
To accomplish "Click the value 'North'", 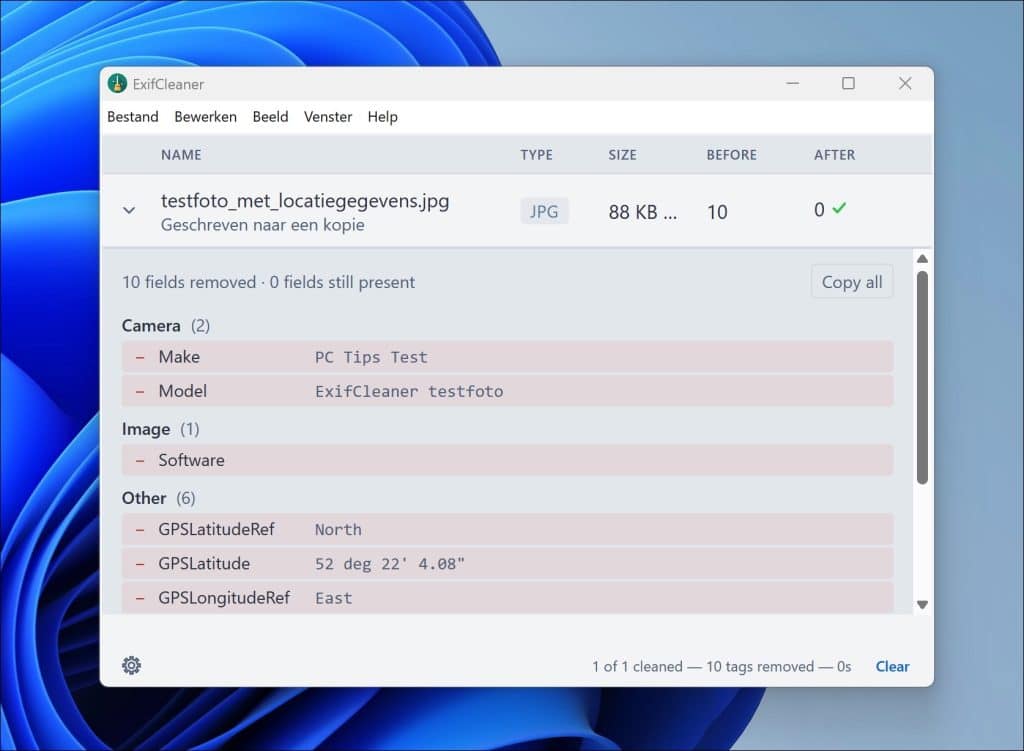I will click(x=338, y=530).
